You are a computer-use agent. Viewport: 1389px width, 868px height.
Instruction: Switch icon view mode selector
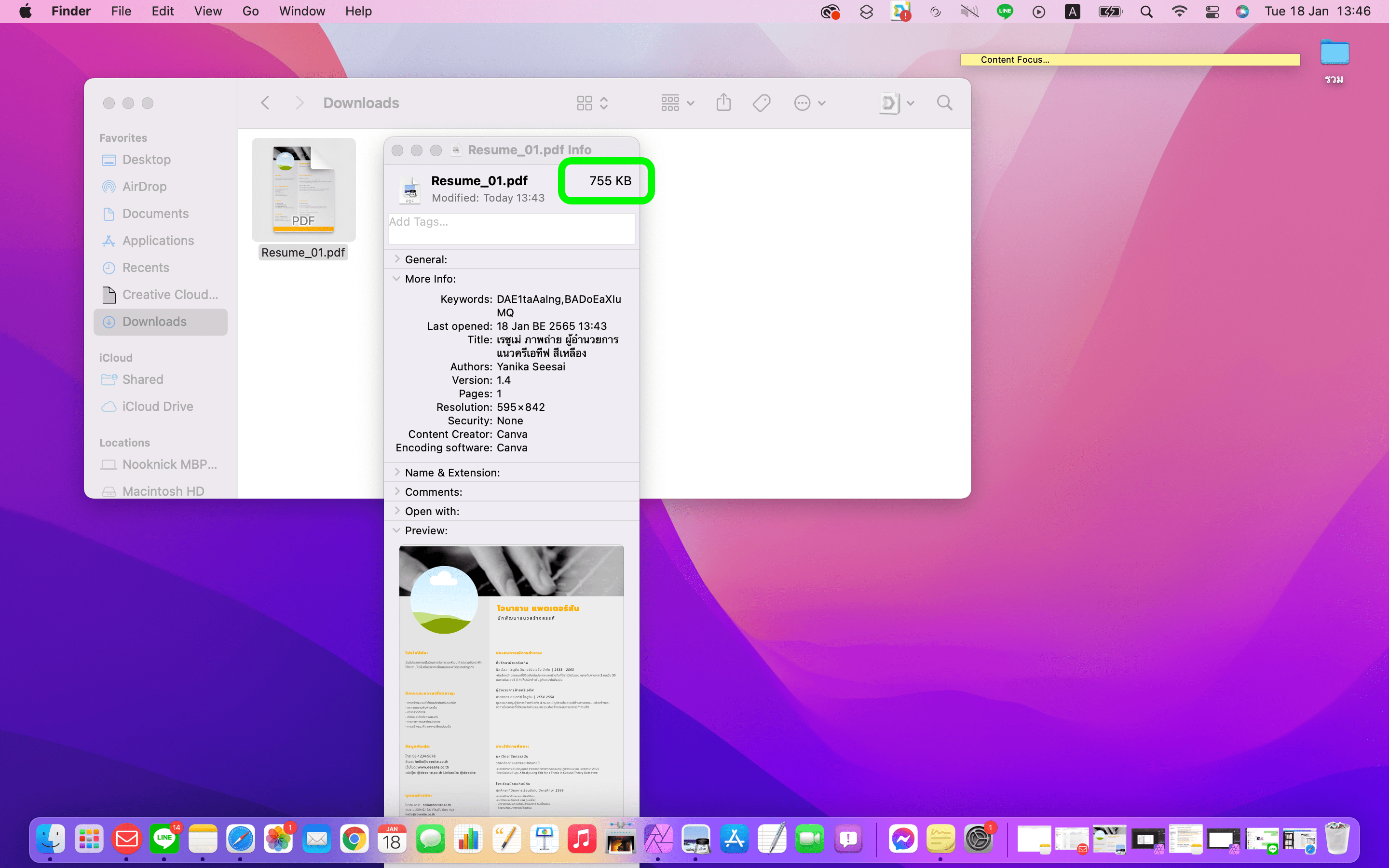[x=592, y=103]
